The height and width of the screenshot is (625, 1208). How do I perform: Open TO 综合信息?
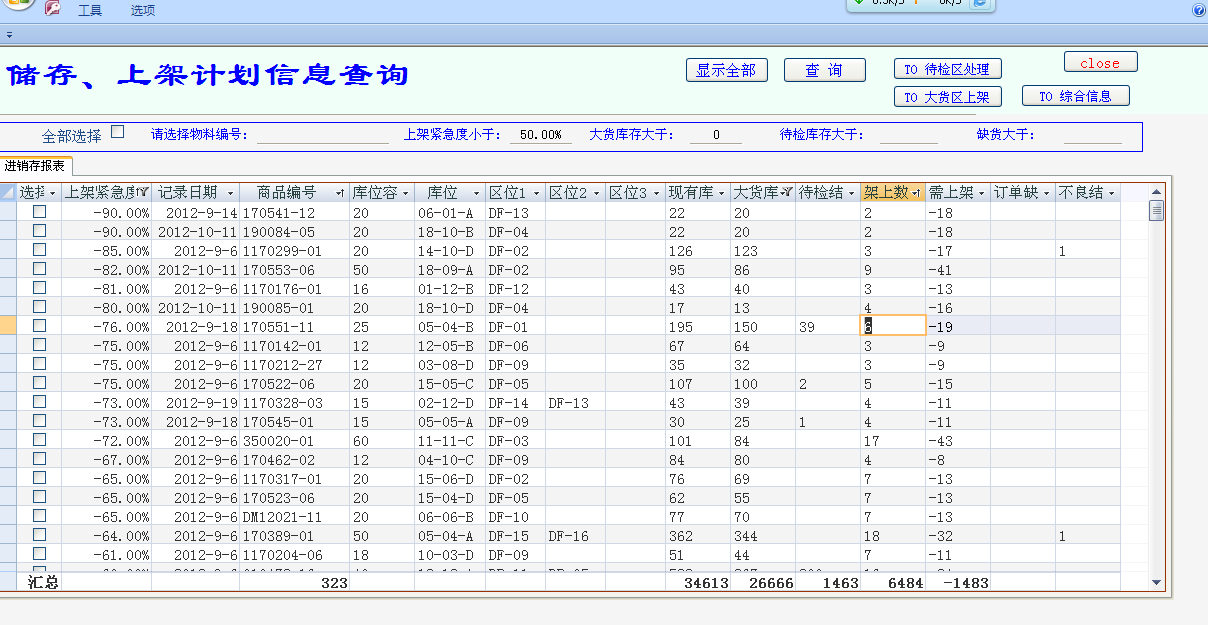(x=1076, y=96)
